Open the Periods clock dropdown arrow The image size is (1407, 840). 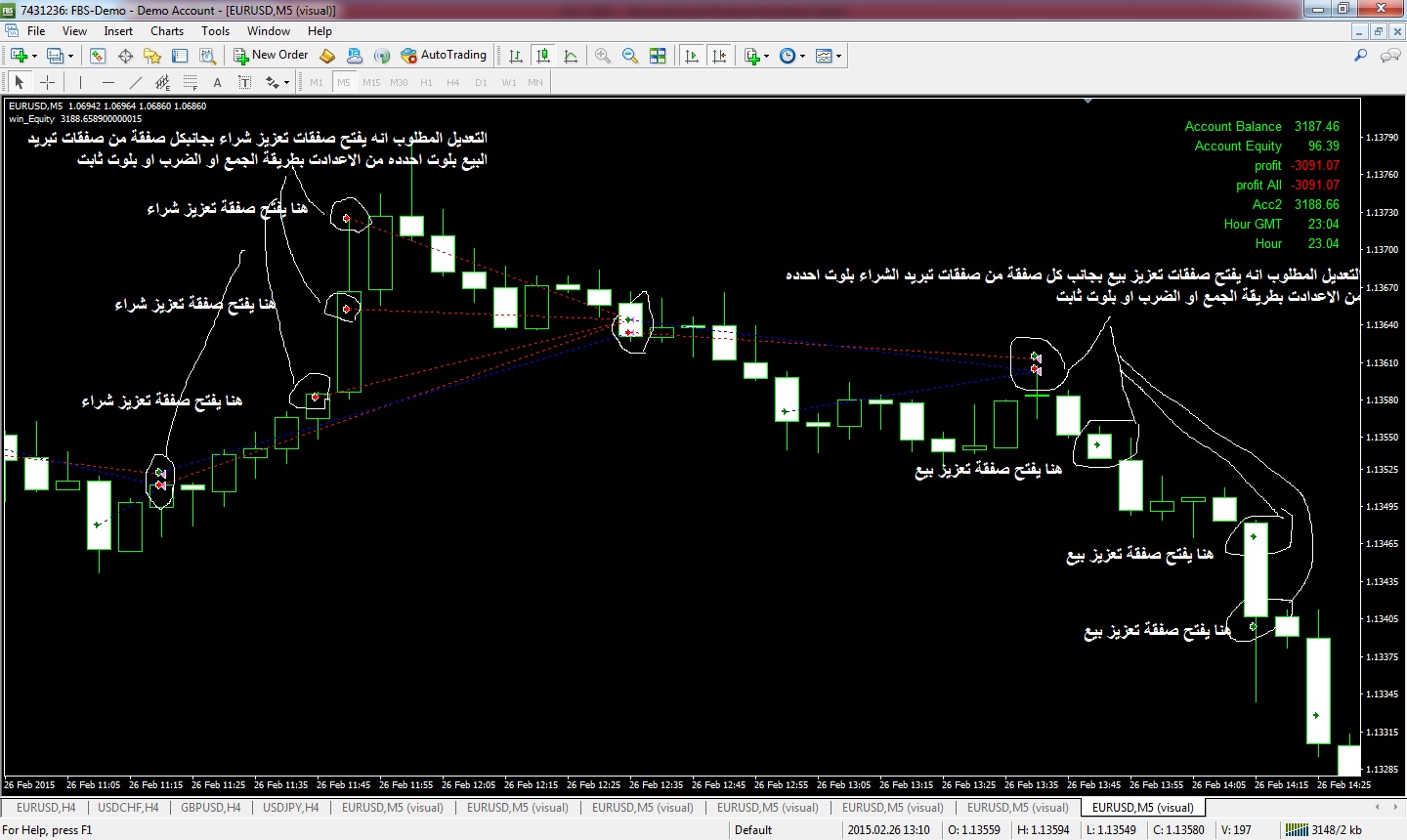point(803,56)
